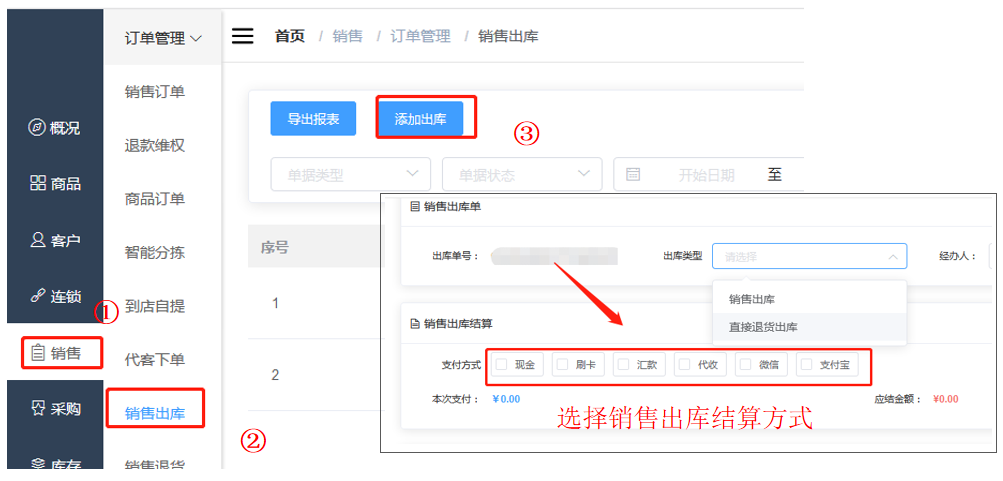Click 首页 breadcrumb link
The height and width of the screenshot is (481, 1003).
[290, 36]
